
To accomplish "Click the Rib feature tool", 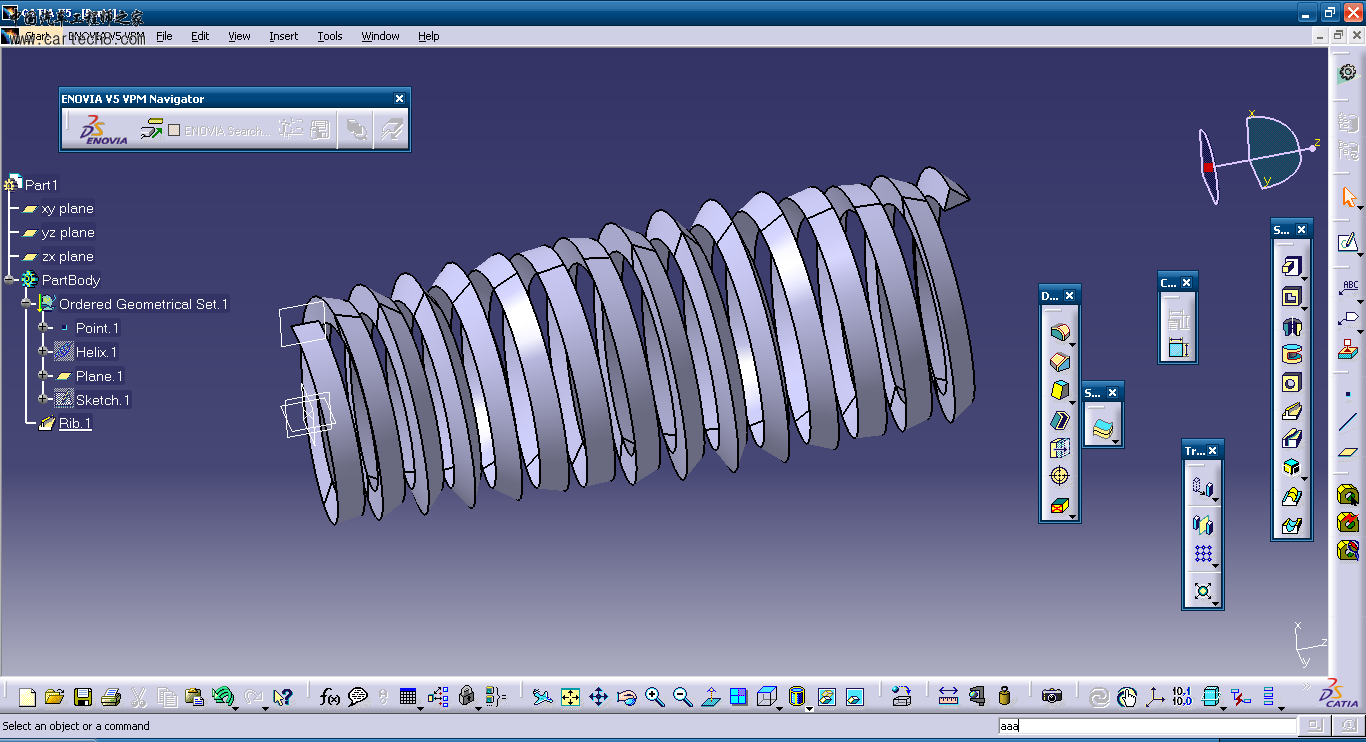I will 1291,411.
